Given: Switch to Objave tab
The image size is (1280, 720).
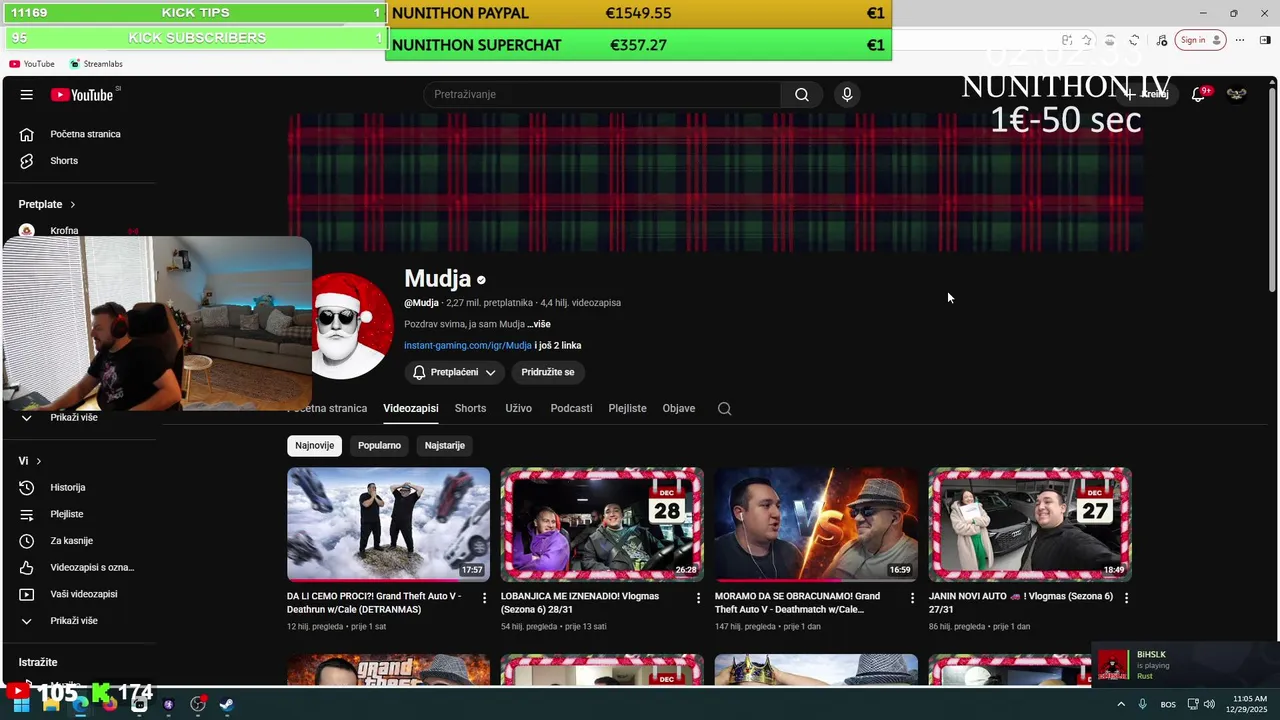Looking at the screenshot, I should coord(678,408).
